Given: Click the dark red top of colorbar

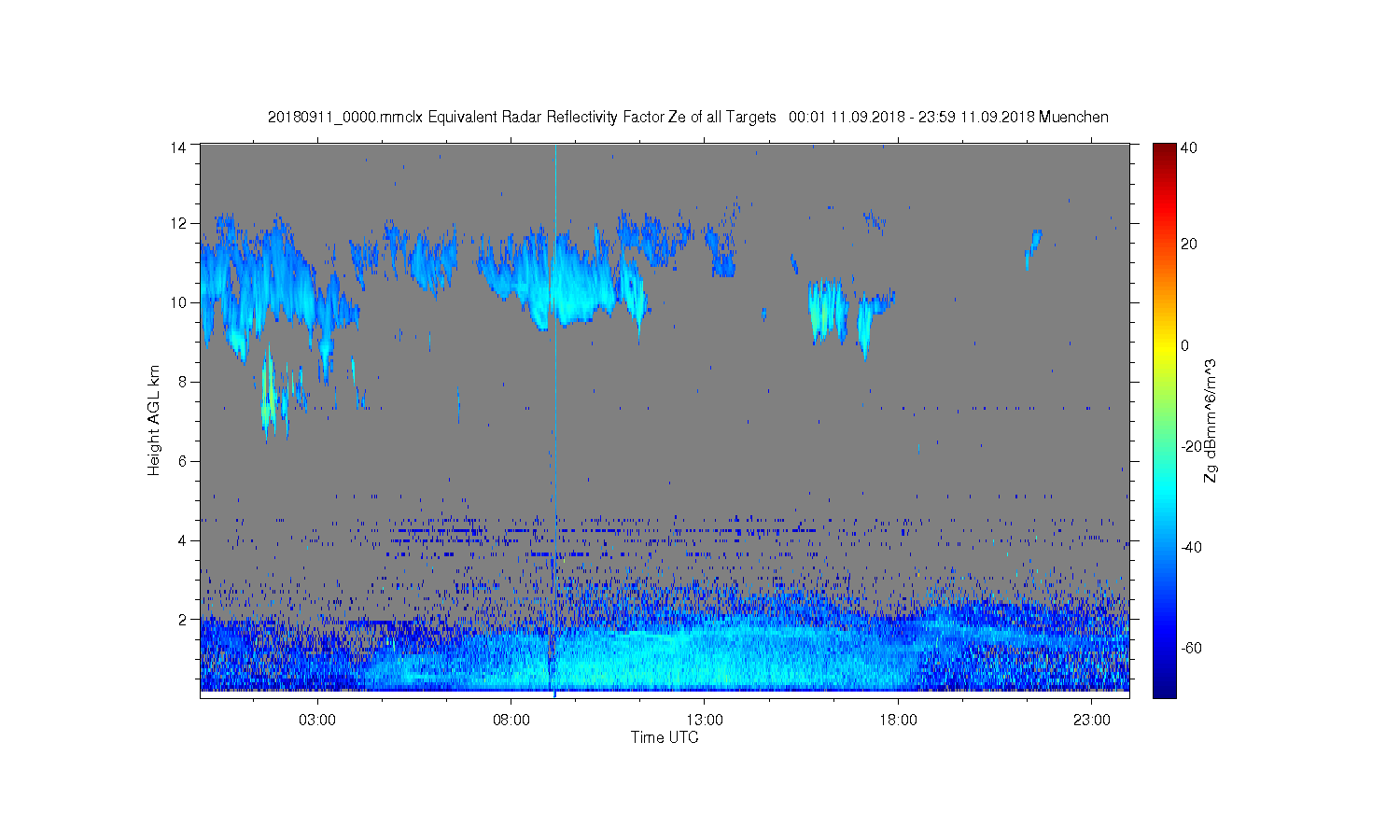Looking at the screenshot, I should 1164,149.
